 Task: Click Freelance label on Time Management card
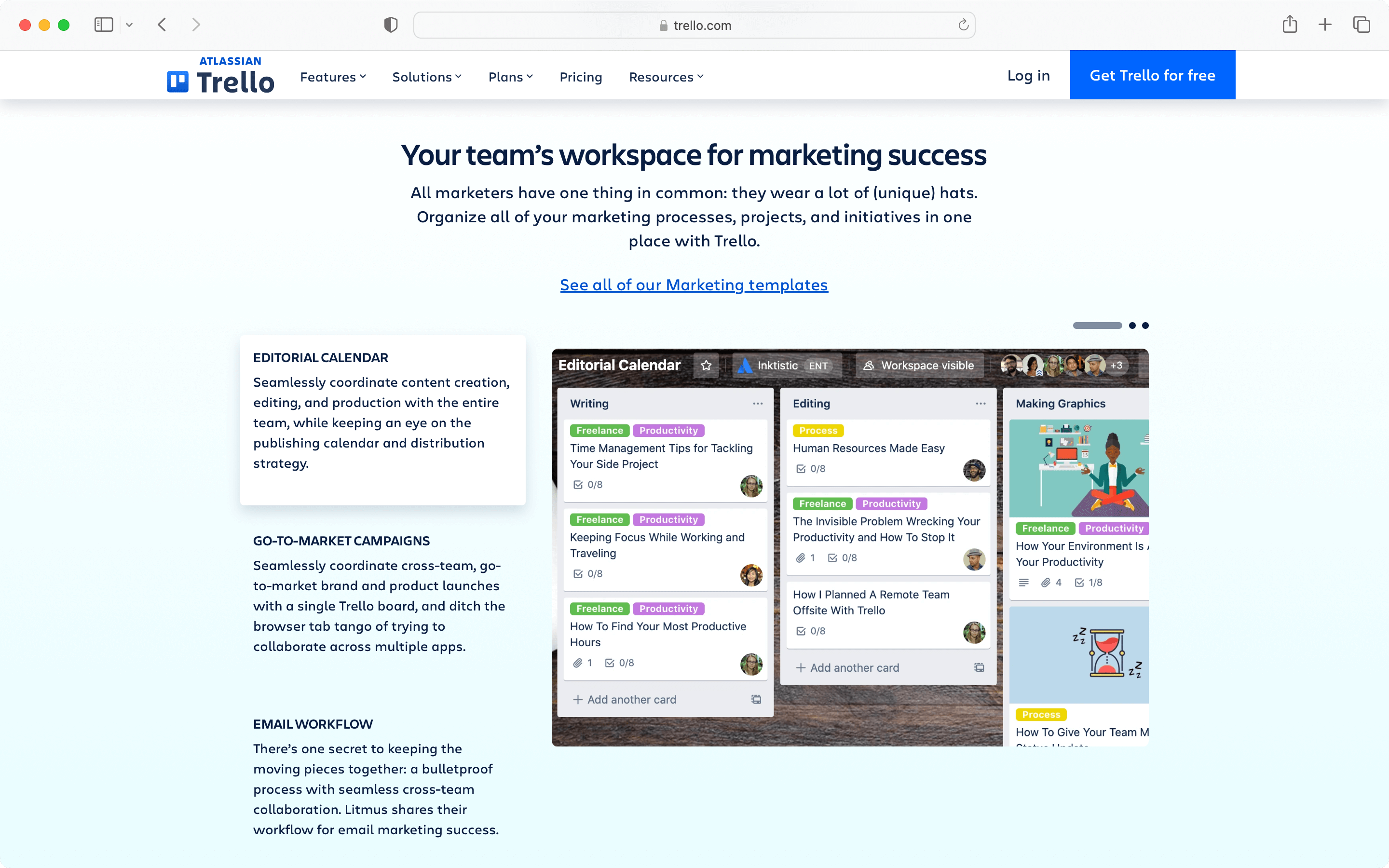[x=600, y=431]
